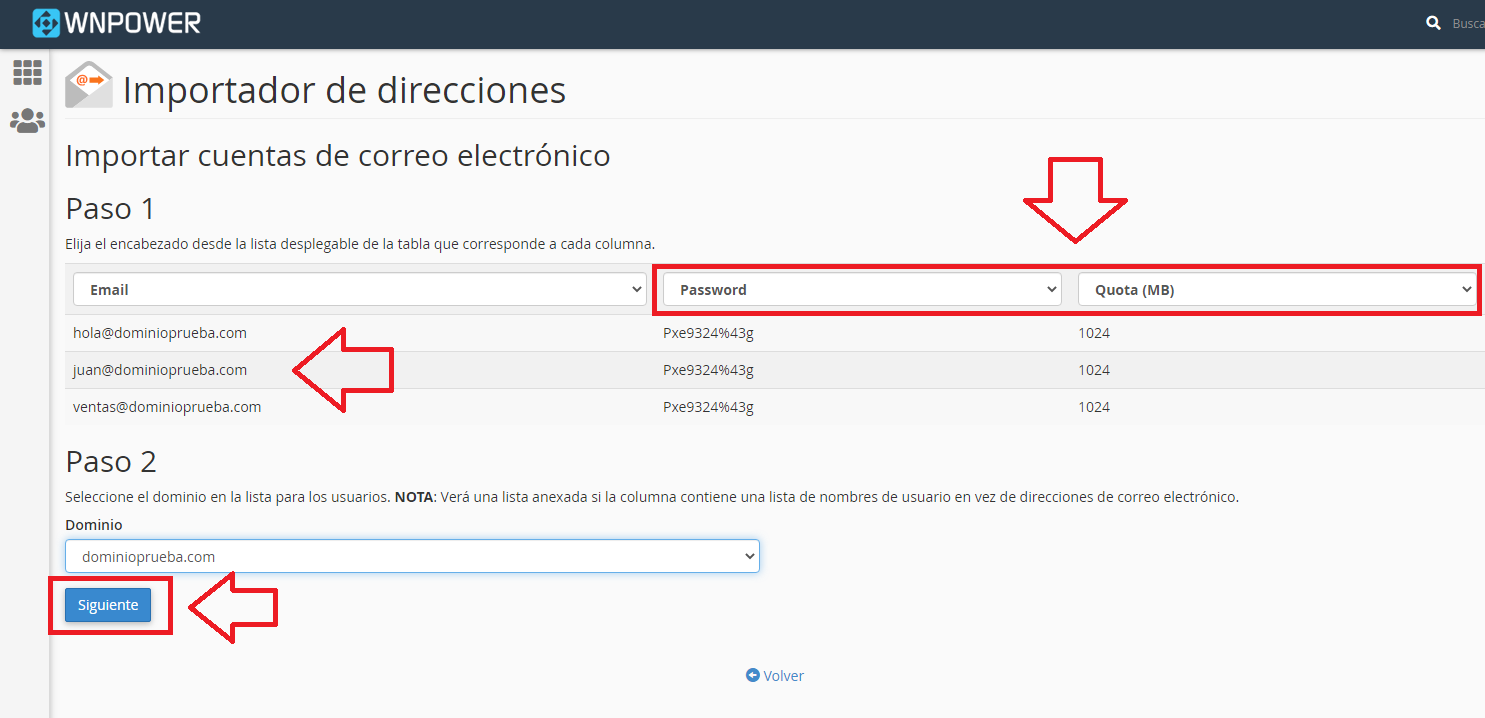Viewport: 1485px width, 718px height.
Task: Click the address importer envelope icon
Action: 89,86
